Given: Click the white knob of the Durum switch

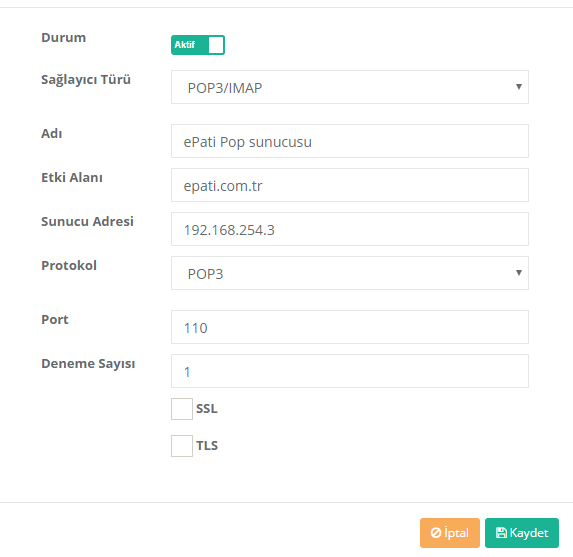Looking at the screenshot, I should click(x=216, y=45).
